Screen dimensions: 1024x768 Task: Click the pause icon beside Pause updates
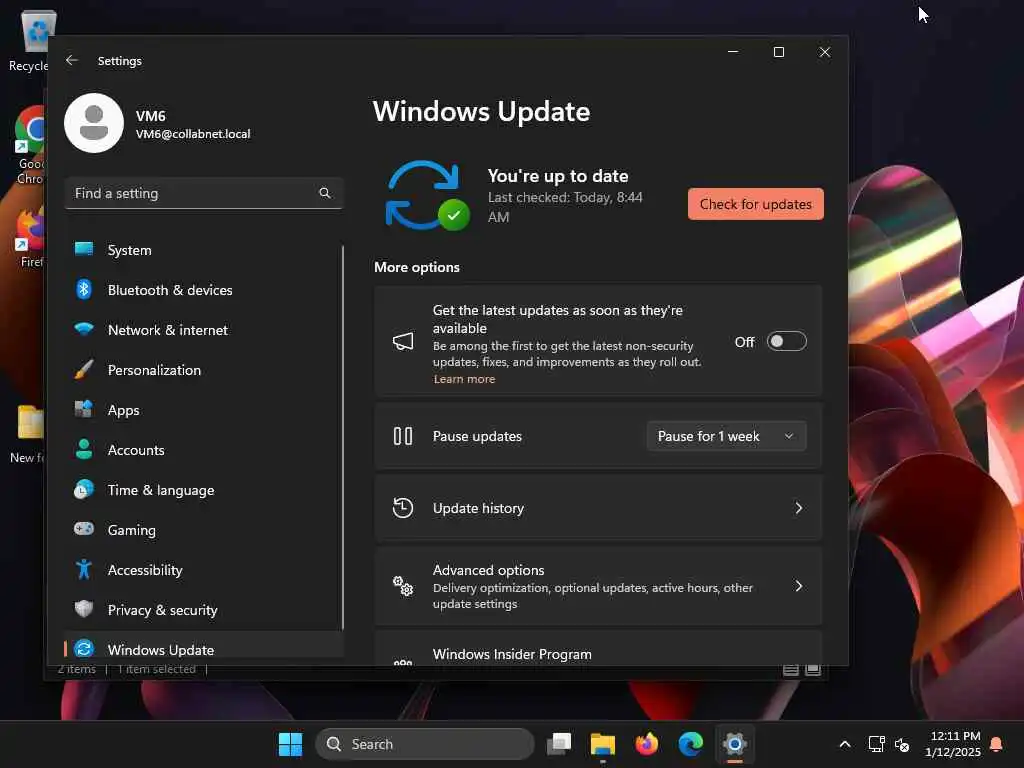pyautogui.click(x=403, y=436)
